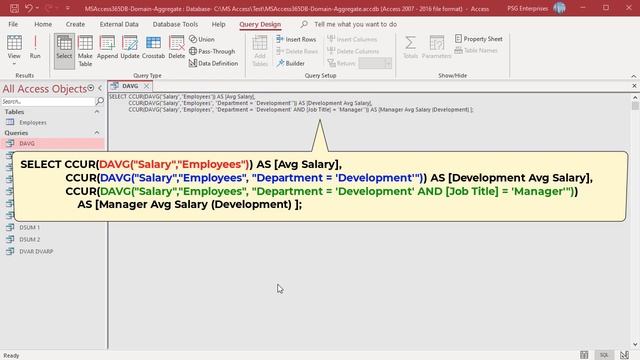The image size is (640, 360).
Task: Choose the Delete query type
Action: [177, 47]
